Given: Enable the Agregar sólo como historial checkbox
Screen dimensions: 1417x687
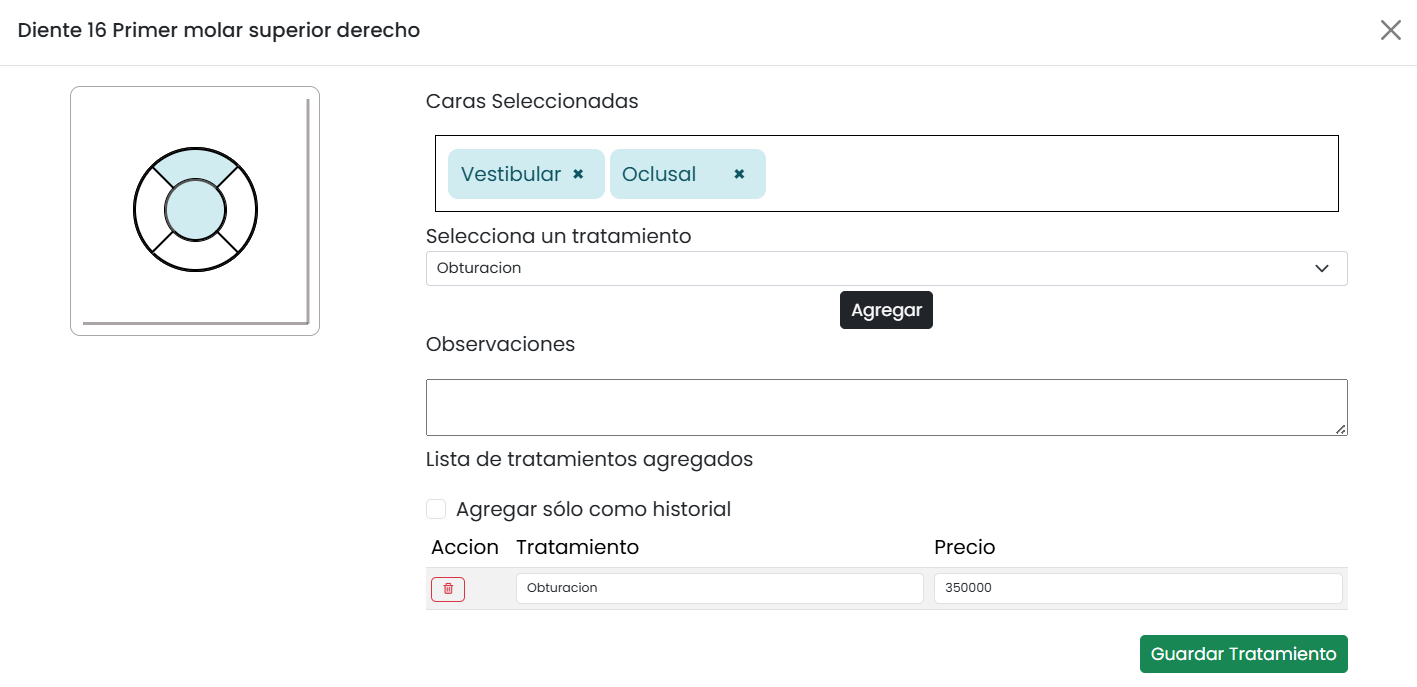Looking at the screenshot, I should pyautogui.click(x=436, y=508).
